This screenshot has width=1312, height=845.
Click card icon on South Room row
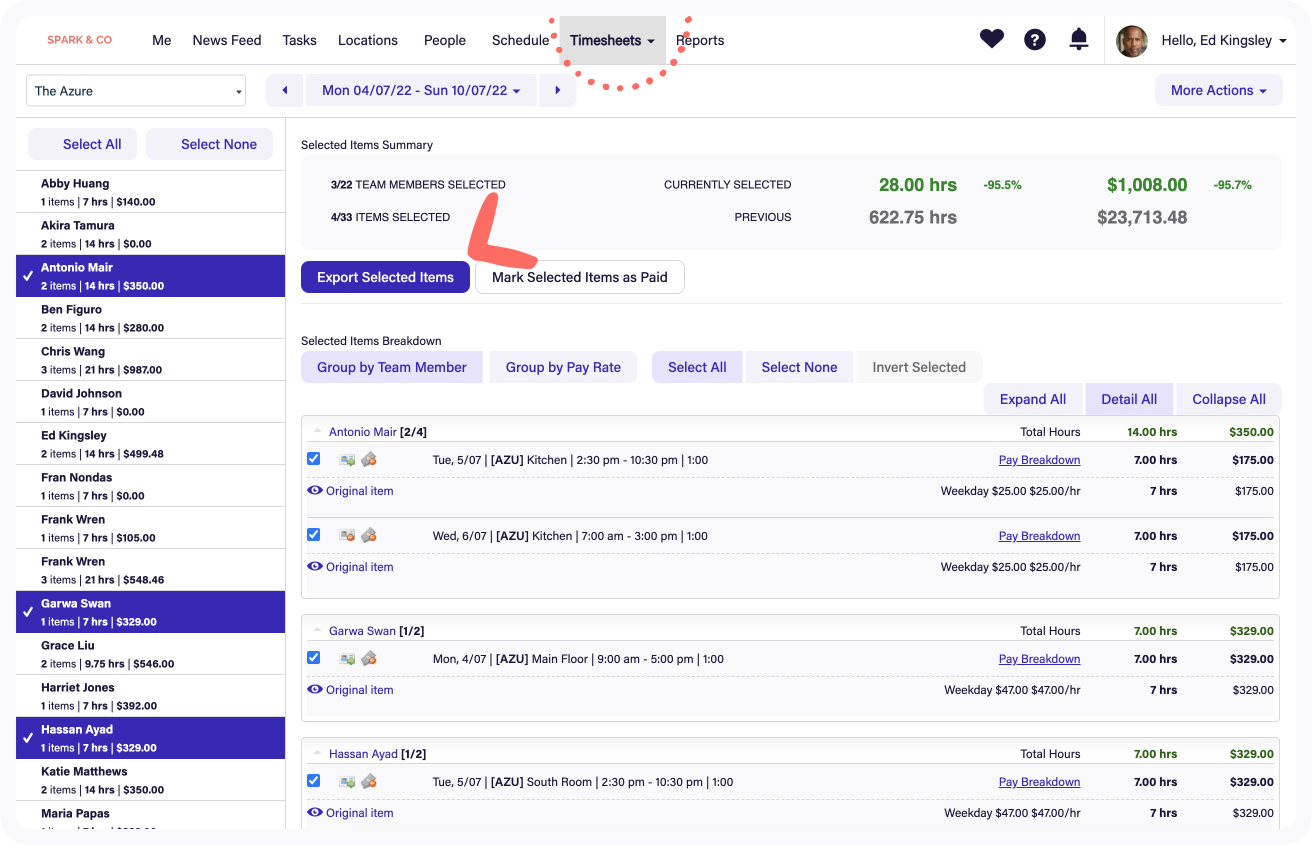tap(347, 782)
